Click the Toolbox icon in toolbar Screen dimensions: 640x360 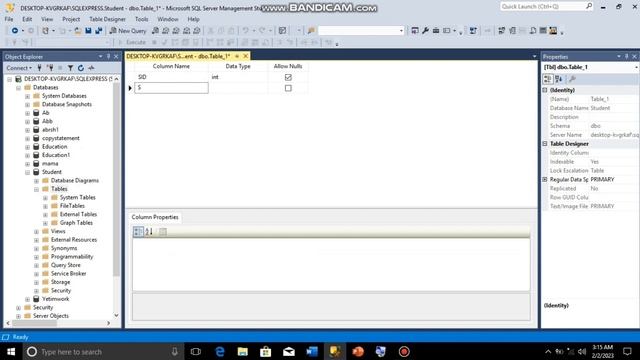pyautogui.click(x=436, y=31)
